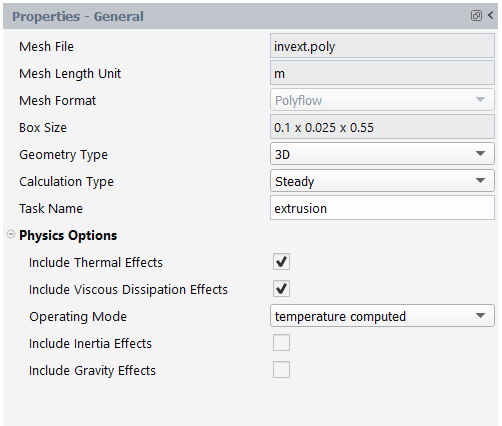Image resolution: width=502 pixels, height=426 pixels.
Task: Click the Geometry Type label
Action: (x=63, y=155)
